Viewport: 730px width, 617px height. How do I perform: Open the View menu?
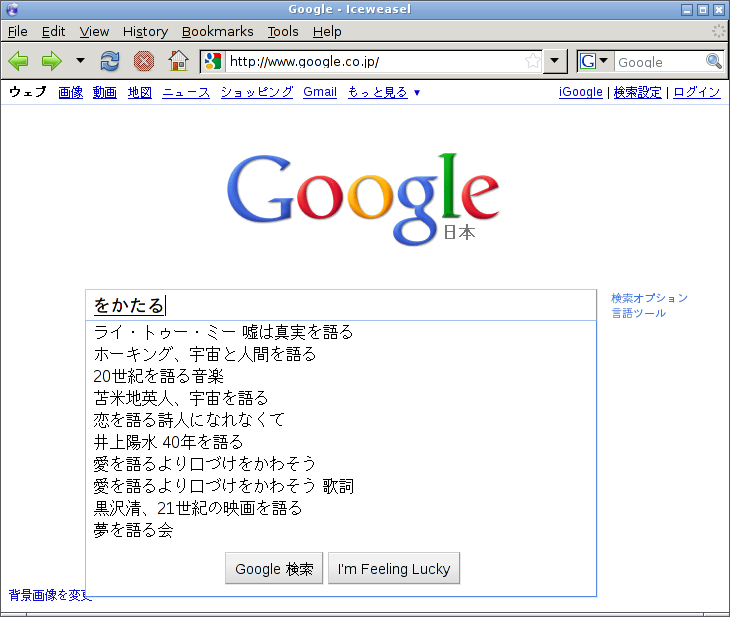94,32
